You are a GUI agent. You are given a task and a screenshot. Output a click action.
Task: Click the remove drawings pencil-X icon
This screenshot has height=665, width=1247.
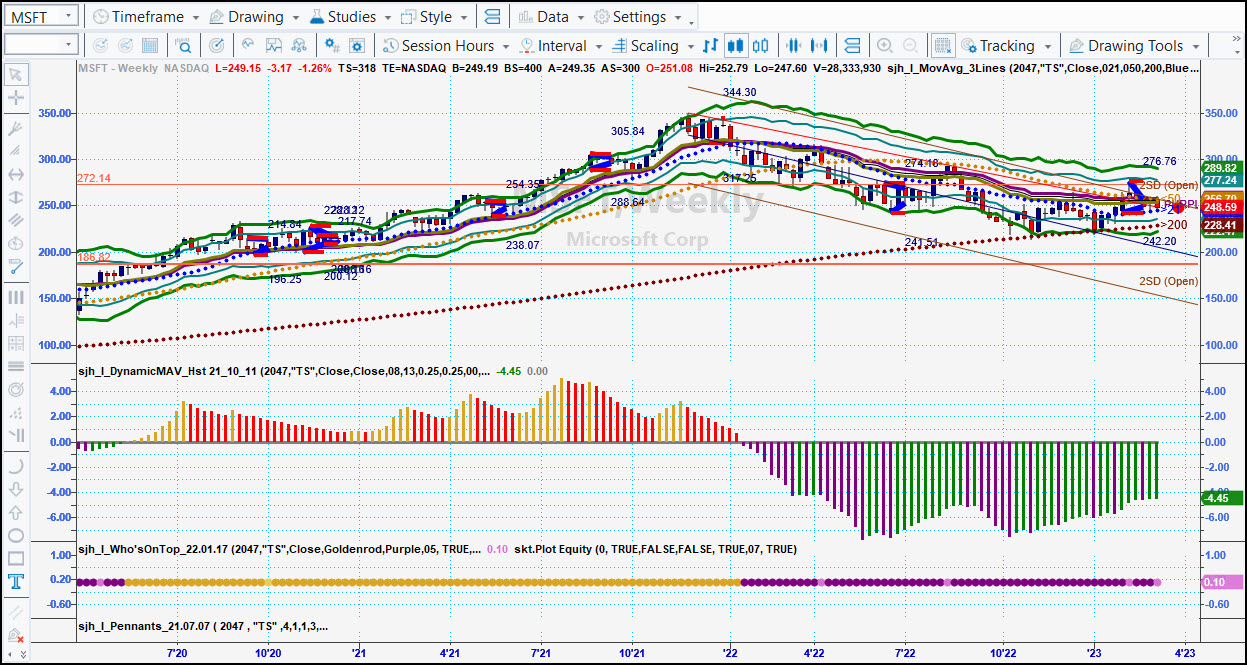tap(15, 637)
